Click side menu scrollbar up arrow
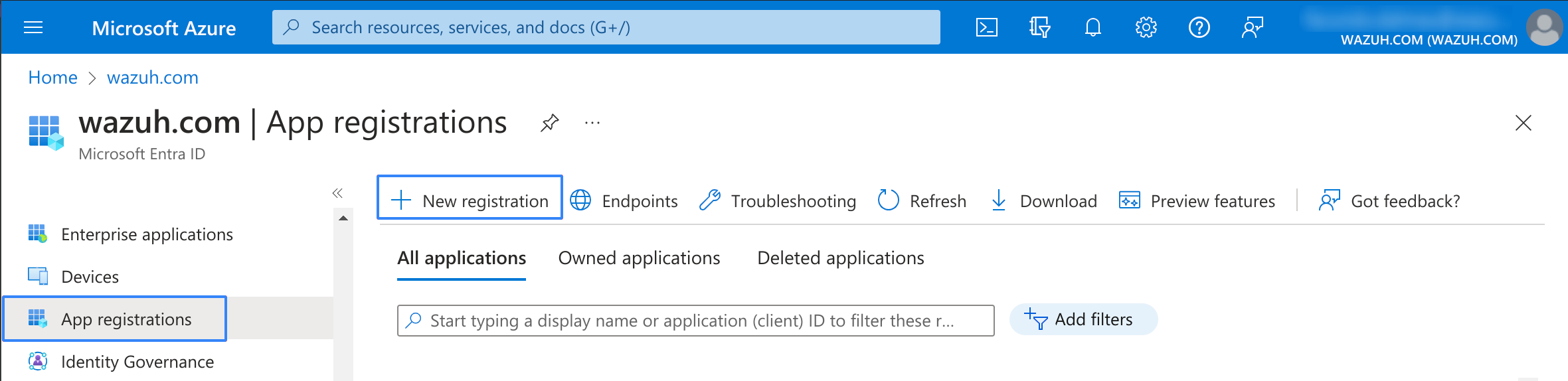1568x381 pixels. click(x=343, y=218)
